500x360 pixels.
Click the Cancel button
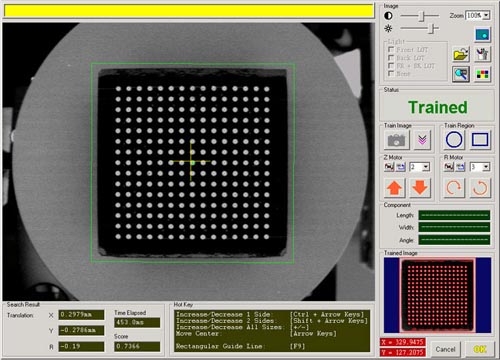click(445, 349)
